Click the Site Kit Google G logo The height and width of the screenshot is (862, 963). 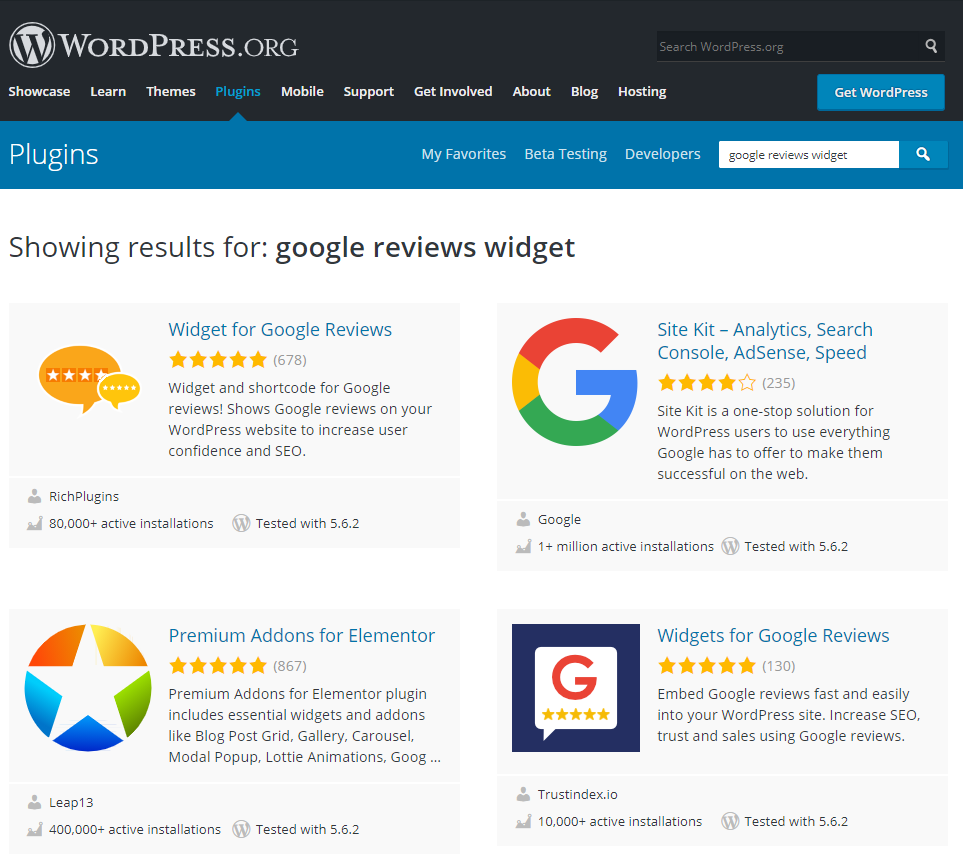coord(575,381)
